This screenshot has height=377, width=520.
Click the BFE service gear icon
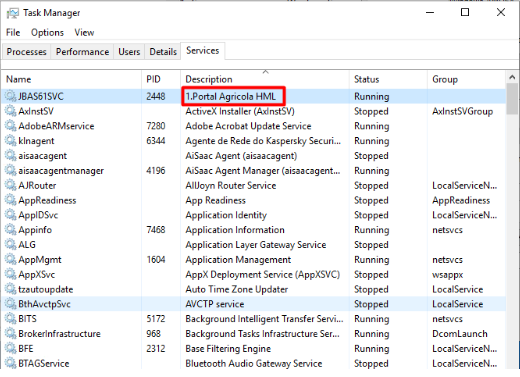click(x=10, y=348)
